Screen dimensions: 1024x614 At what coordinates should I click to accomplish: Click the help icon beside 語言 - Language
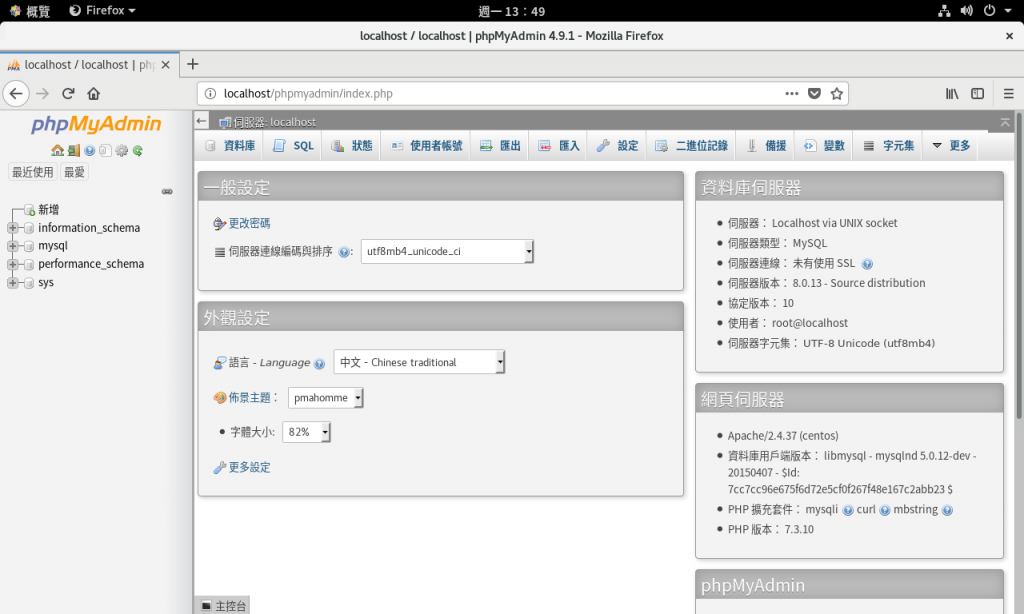tap(319, 364)
